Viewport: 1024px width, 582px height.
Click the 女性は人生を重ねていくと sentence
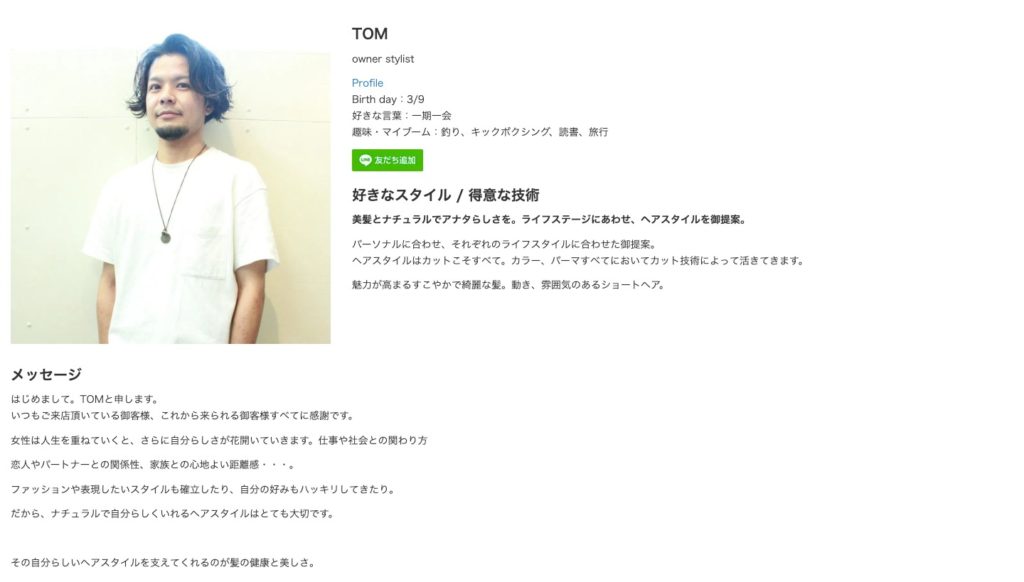[219, 440]
